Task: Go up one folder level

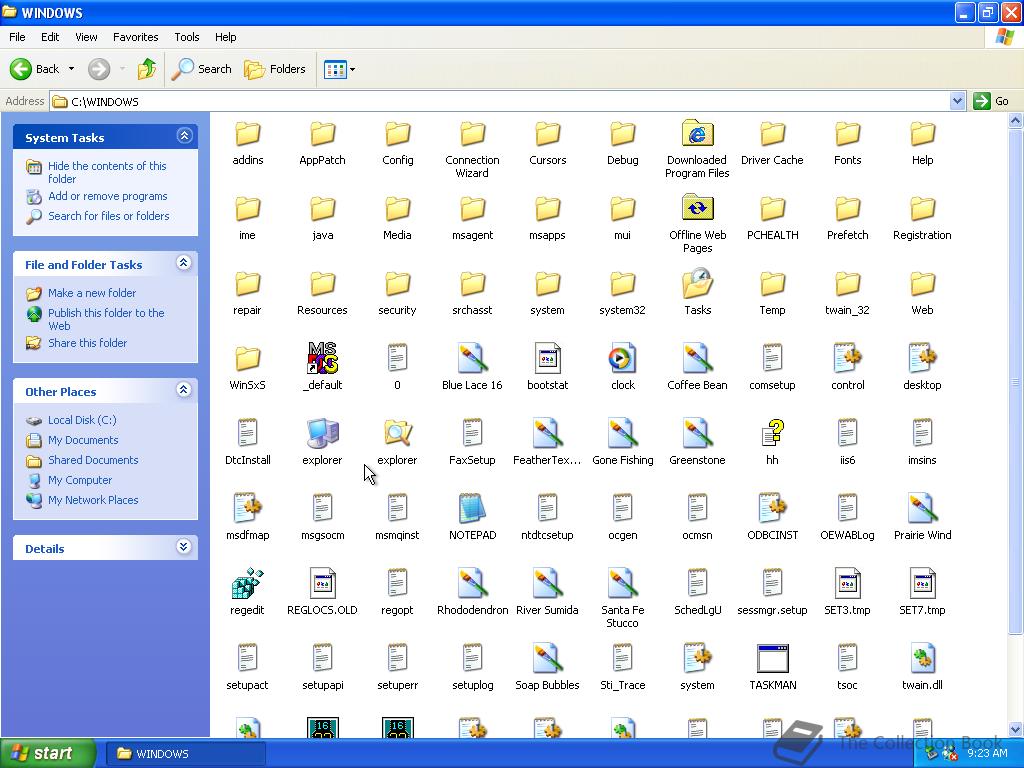Action: point(147,69)
